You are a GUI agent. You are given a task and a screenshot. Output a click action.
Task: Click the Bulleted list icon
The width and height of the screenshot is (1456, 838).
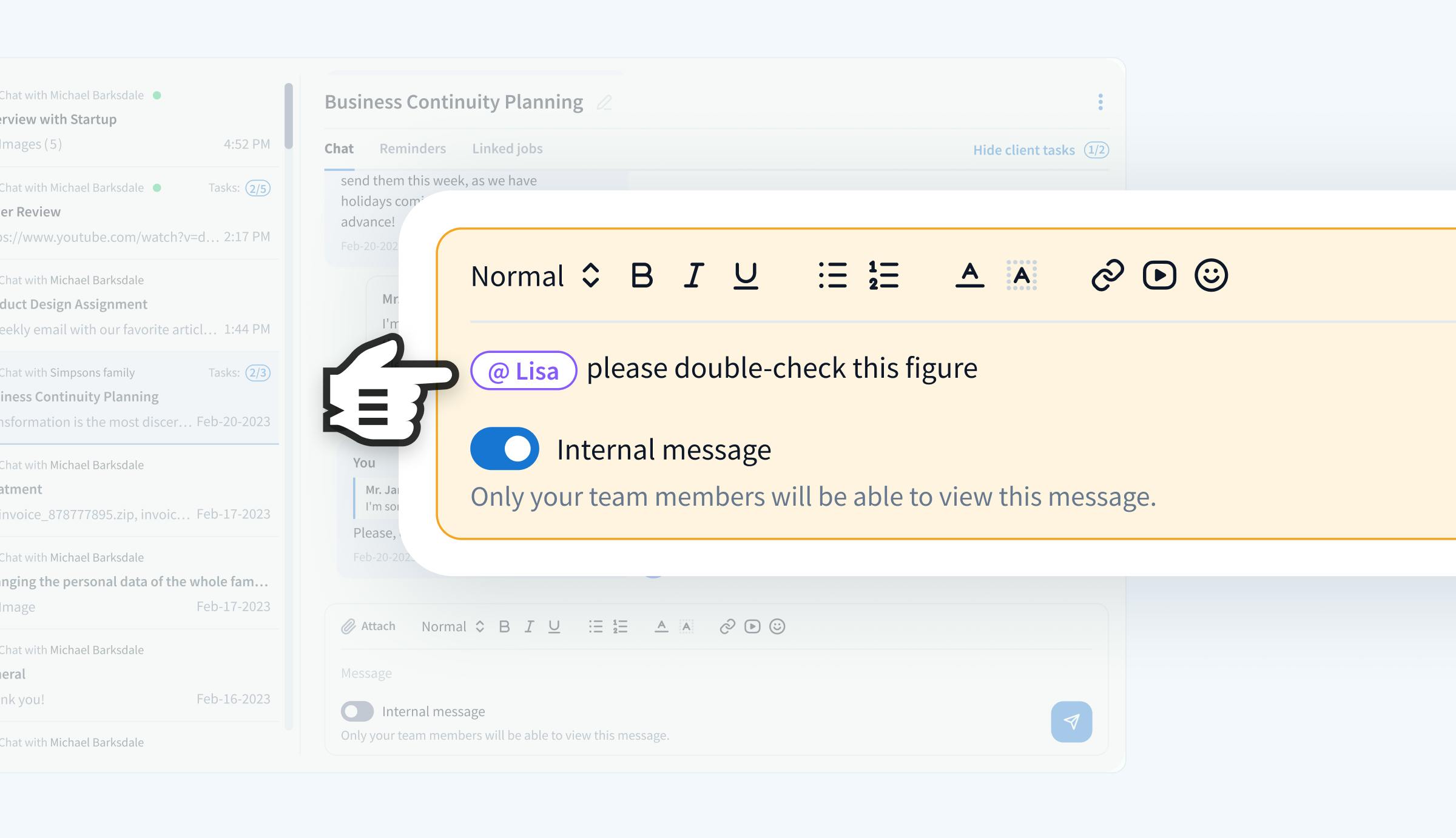[833, 275]
